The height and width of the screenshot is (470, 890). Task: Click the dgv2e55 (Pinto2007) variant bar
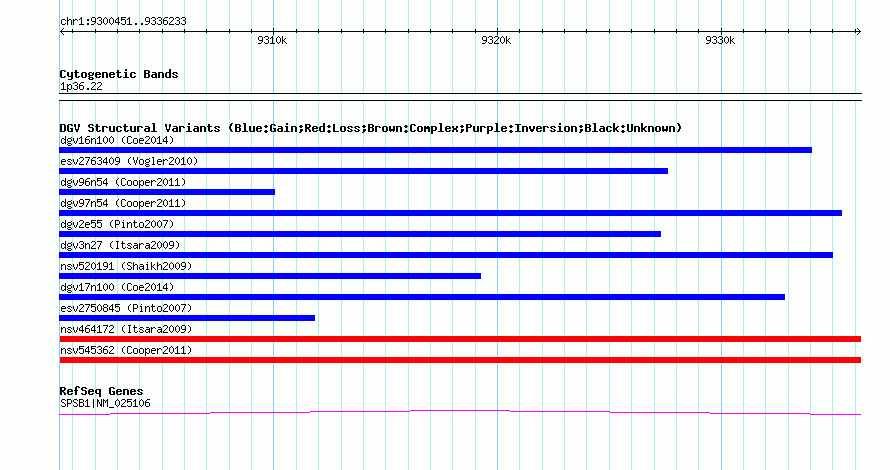(x=360, y=234)
